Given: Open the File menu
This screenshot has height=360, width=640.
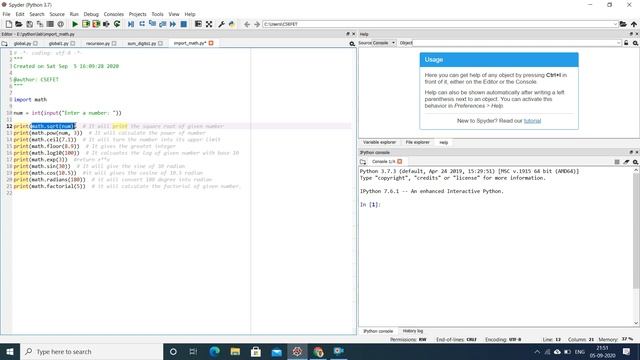Looking at the screenshot, I should click(7, 14).
